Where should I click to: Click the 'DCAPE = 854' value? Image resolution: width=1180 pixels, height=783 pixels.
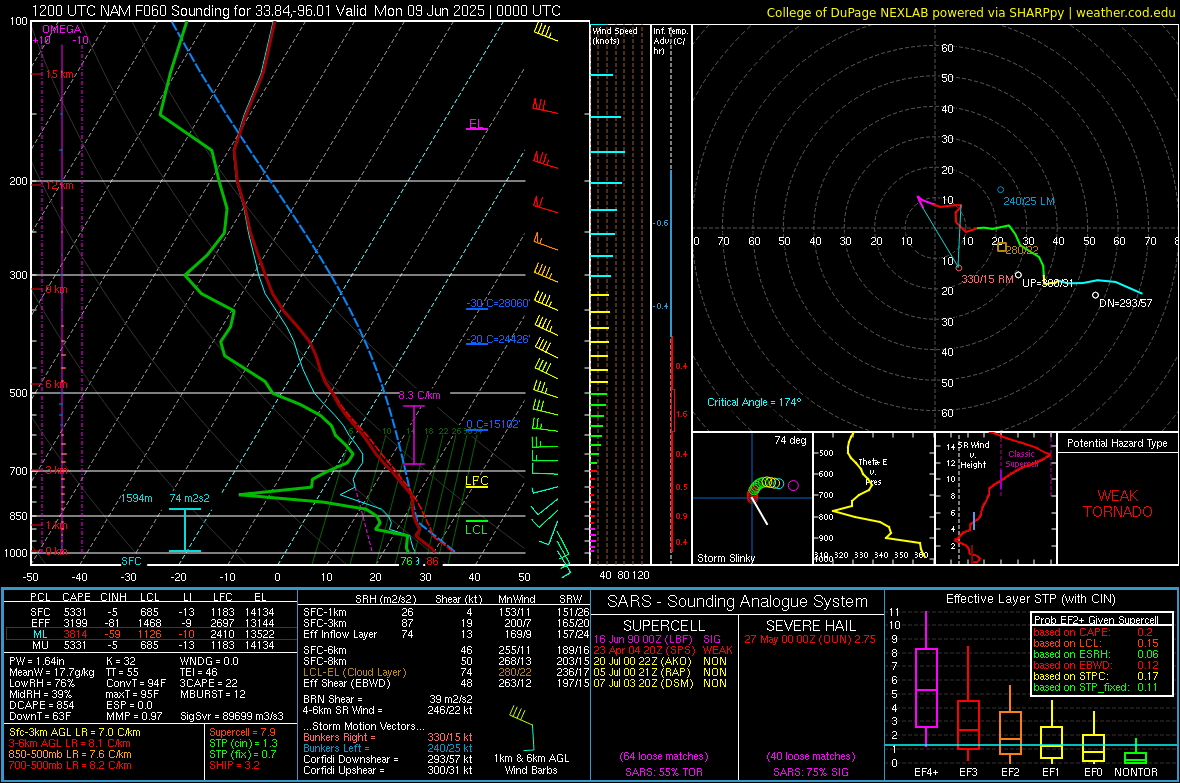point(41,705)
